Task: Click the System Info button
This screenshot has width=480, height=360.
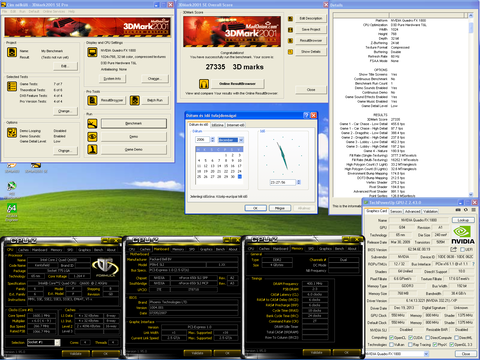Action: (x=112, y=79)
